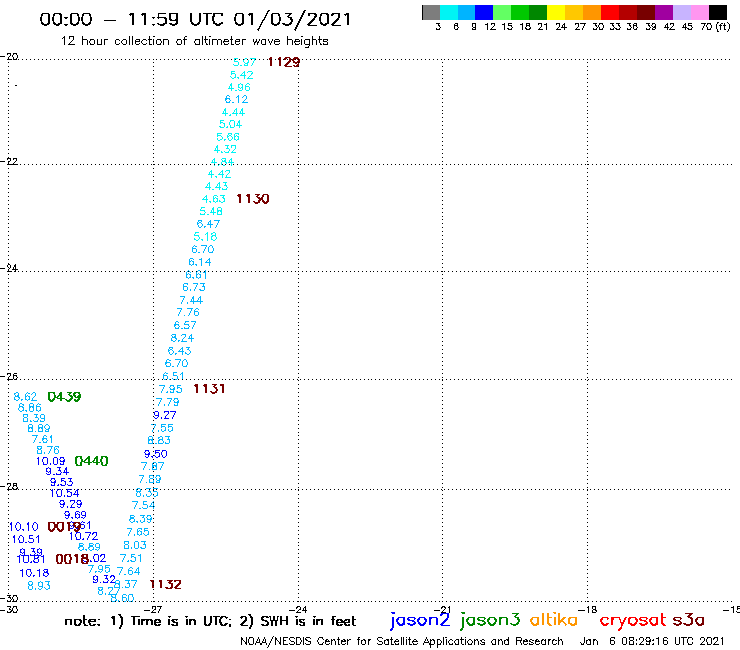This screenshot has height=650, width=740.
Task: Click the wave height value 5.18
Action: 205,236
